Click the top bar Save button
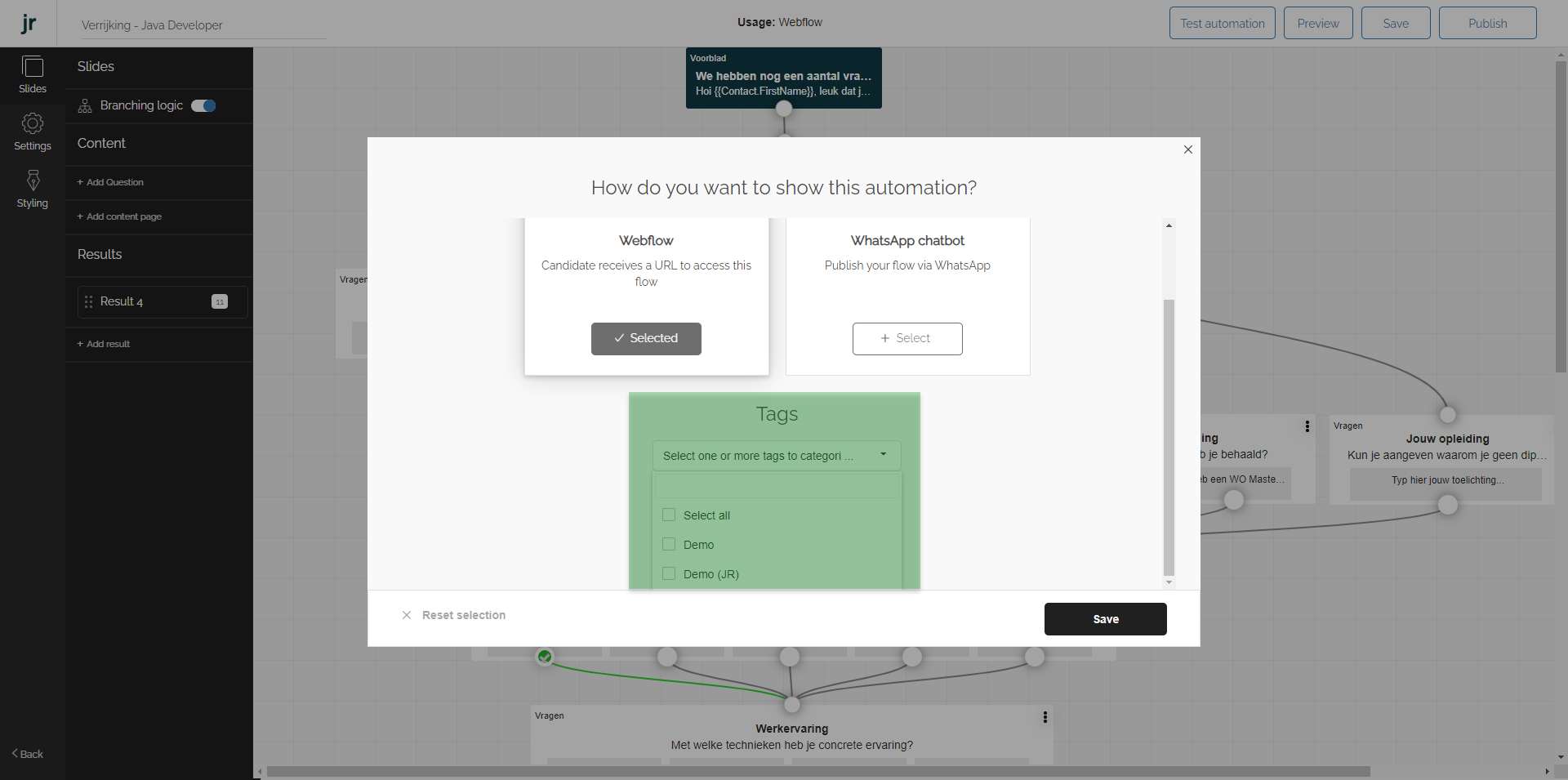The image size is (1568, 780). point(1396,23)
